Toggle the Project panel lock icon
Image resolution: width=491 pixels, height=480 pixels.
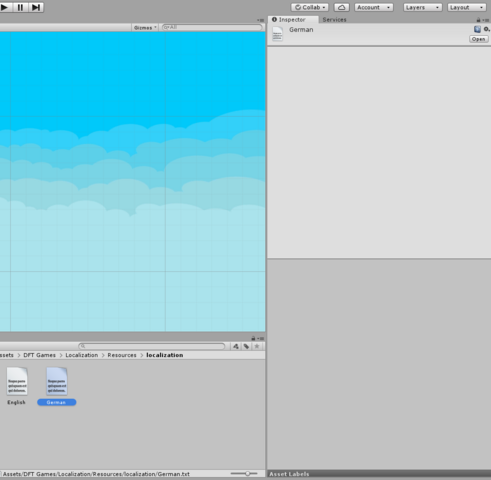pos(253,338)
